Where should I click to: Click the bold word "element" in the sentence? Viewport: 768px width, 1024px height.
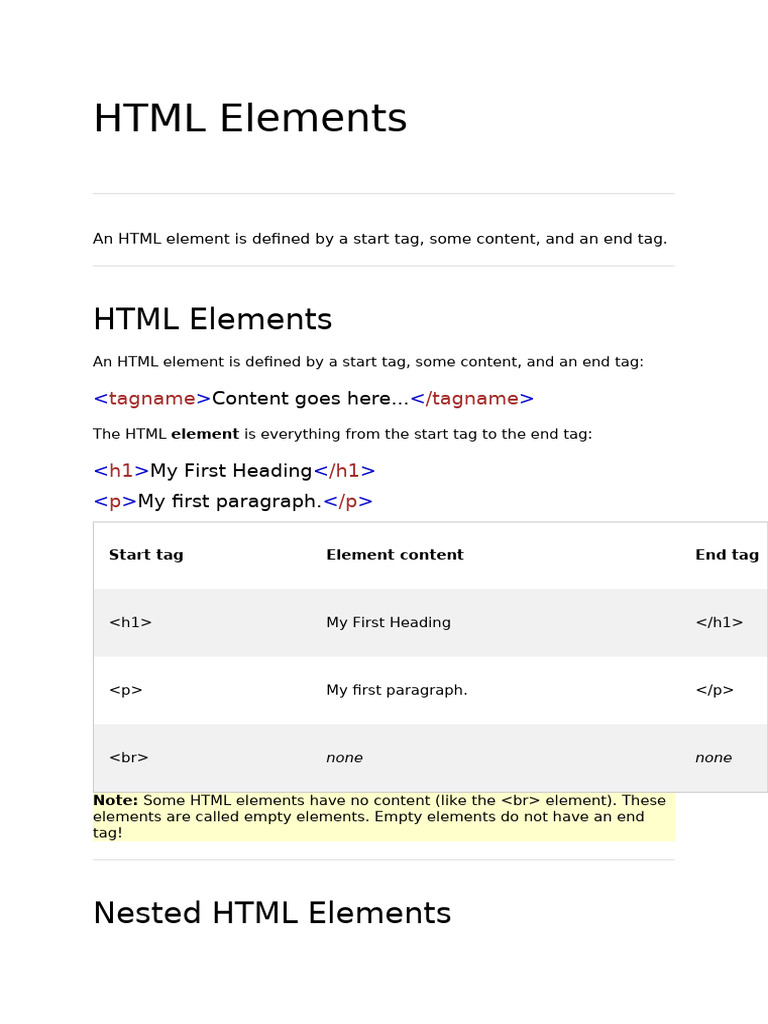[205, 435]
